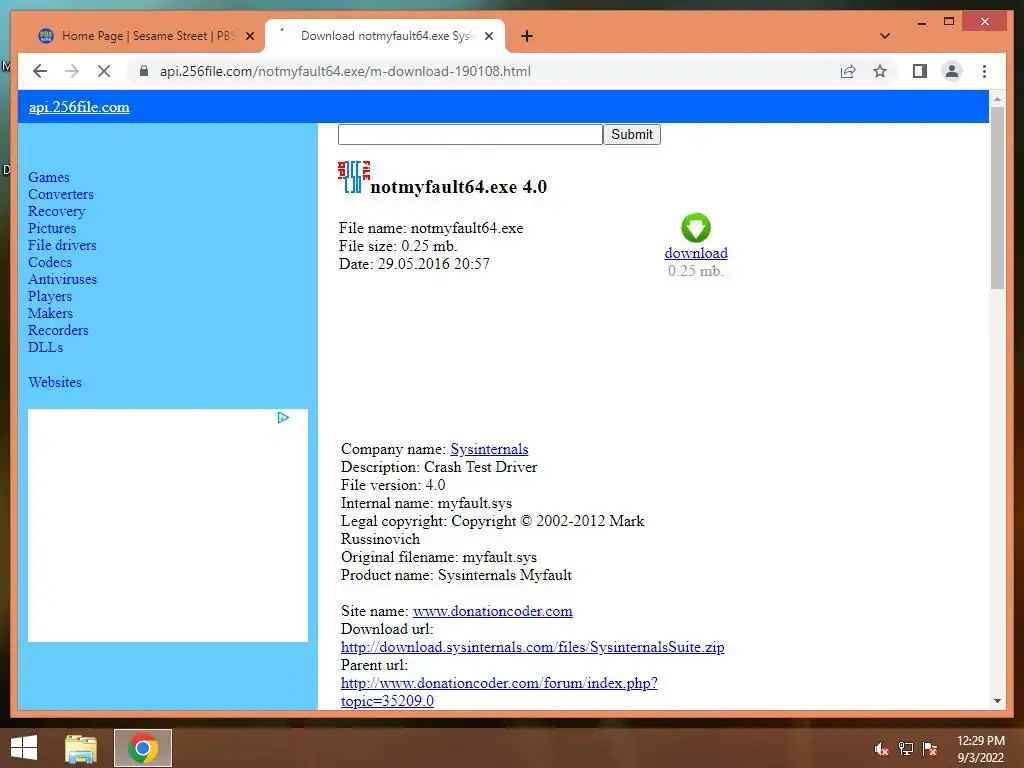The width and height of the screenshot is (1024, 768).
Task: Open the Antiviruses category
Action: (x=63, y=279)
